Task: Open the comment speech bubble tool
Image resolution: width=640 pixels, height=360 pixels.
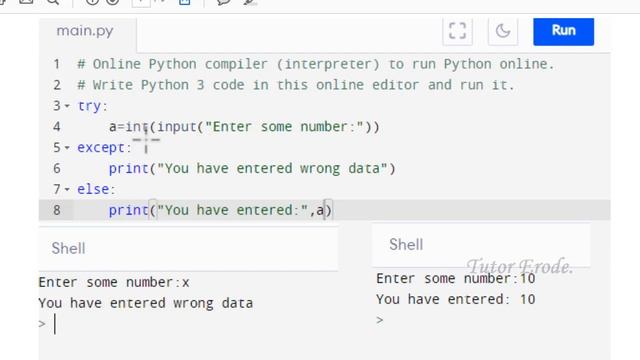Action: pyautogui.click(x=223, y=2)
